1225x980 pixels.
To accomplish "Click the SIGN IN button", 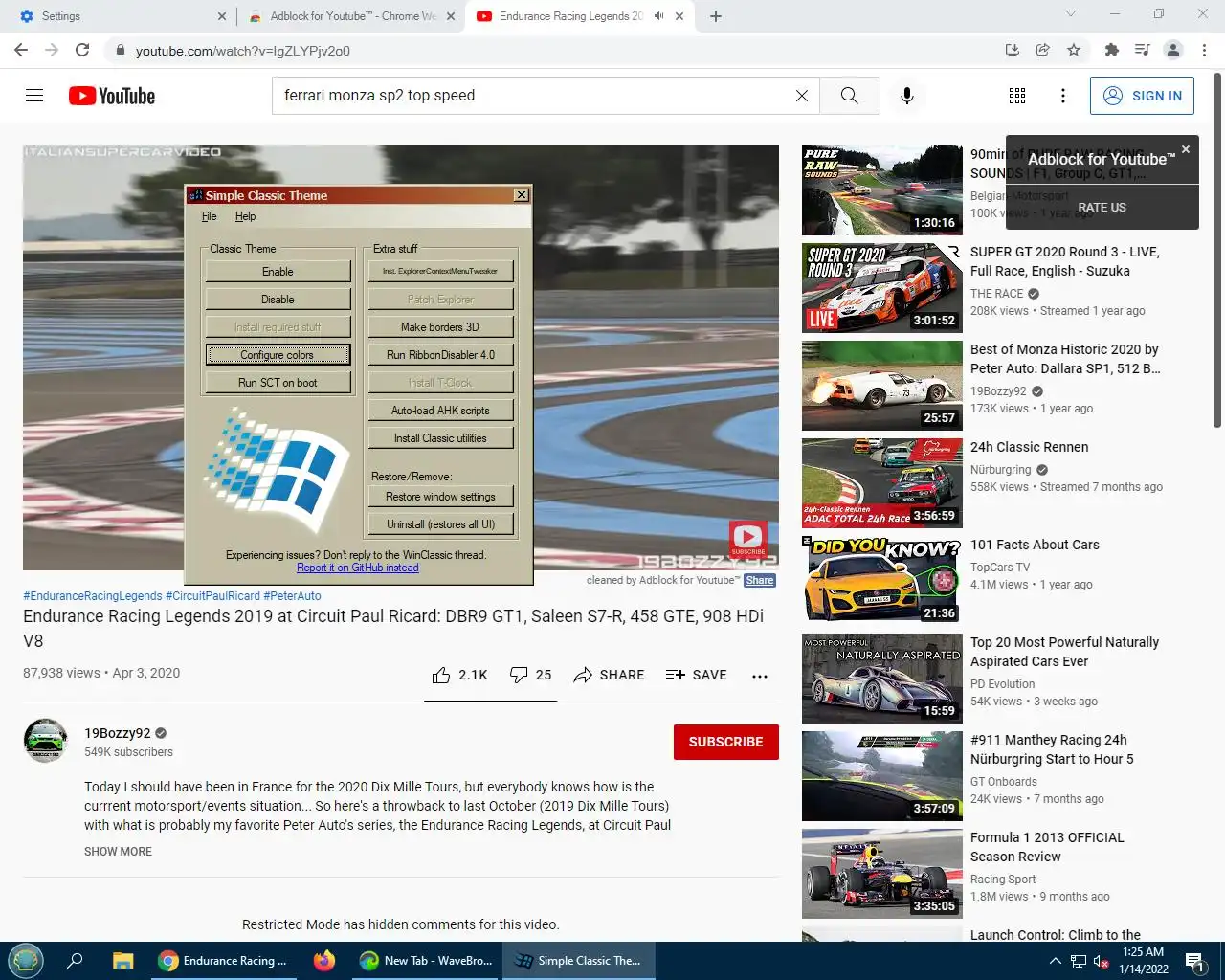I will coord(1142,96).
